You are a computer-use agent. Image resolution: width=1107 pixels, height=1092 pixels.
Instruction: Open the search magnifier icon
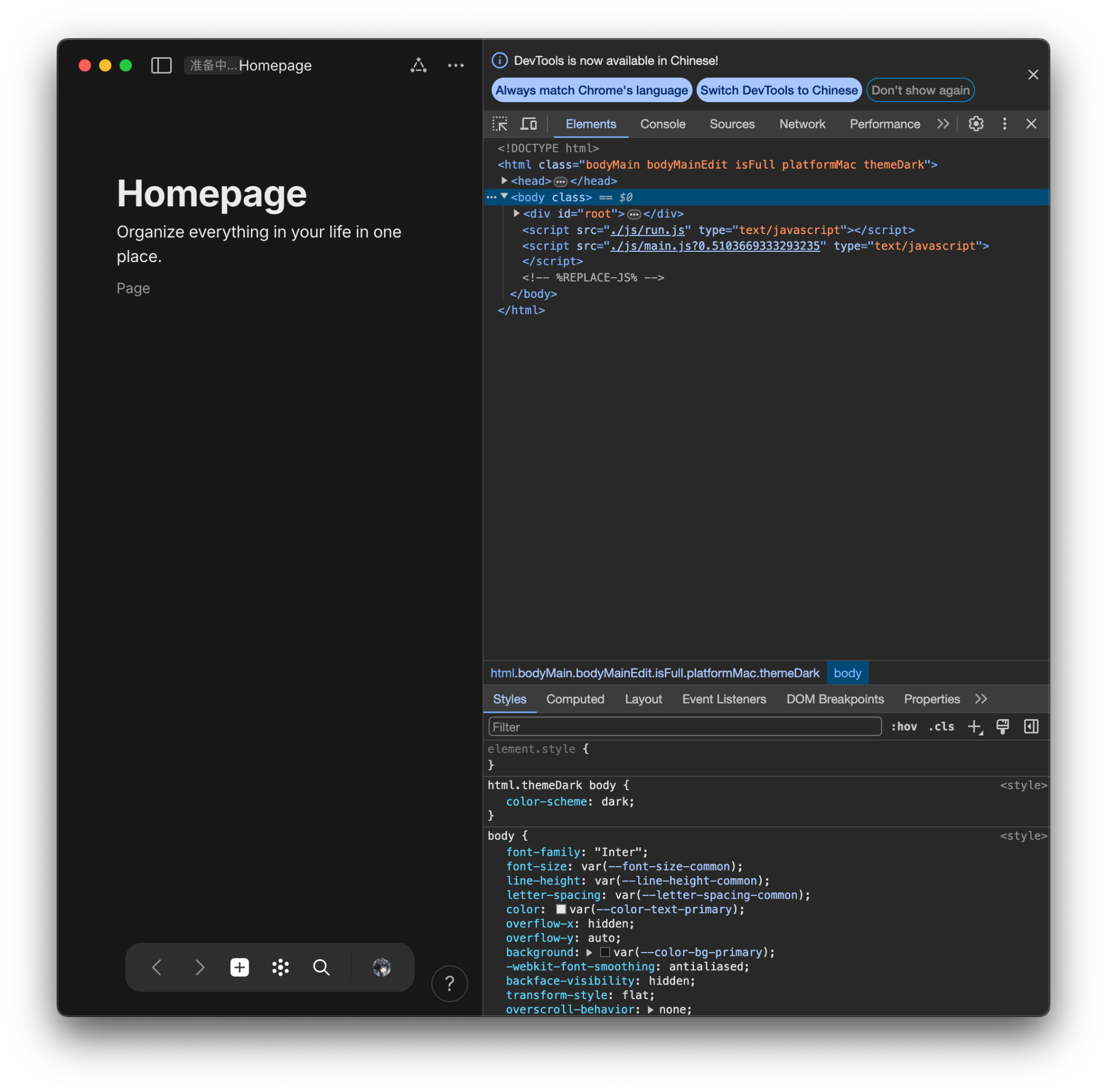(322, 967)
